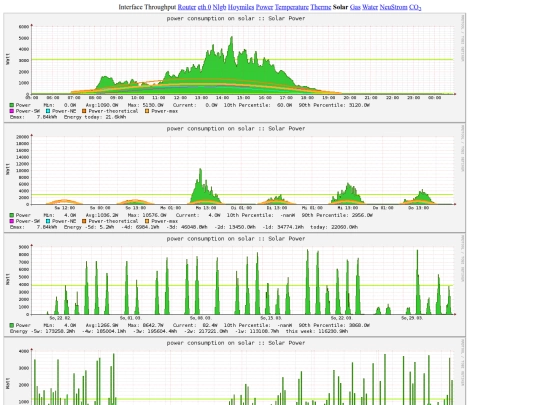The width and height of the screenshot is (540, 405).
Task: Open the Gas graphs link
Action: (x=355, y=7)
